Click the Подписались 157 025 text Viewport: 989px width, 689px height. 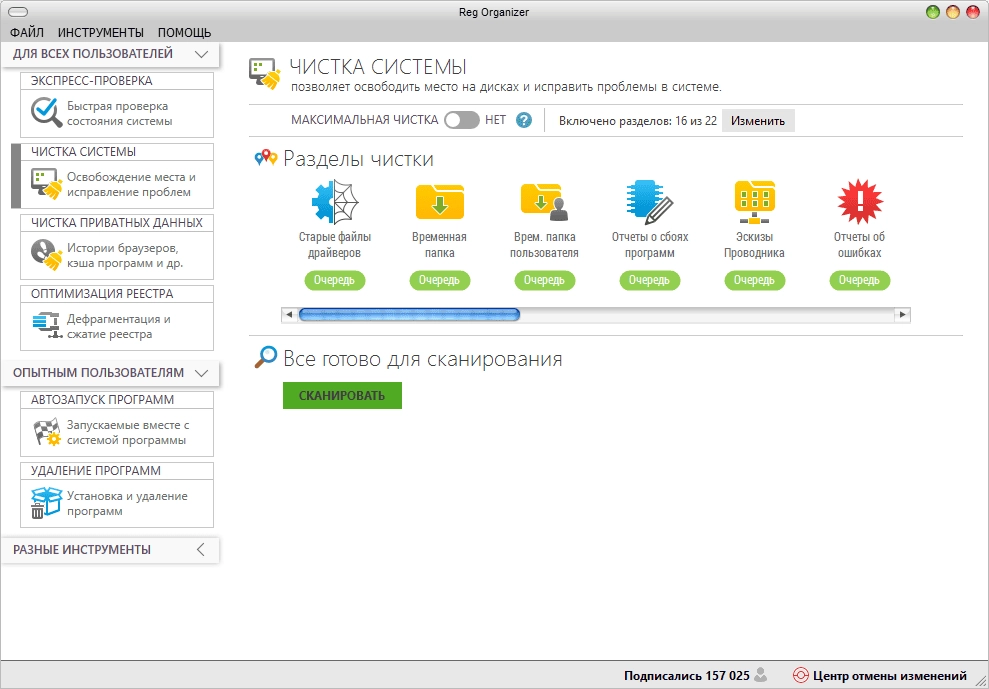pos(686,676)
